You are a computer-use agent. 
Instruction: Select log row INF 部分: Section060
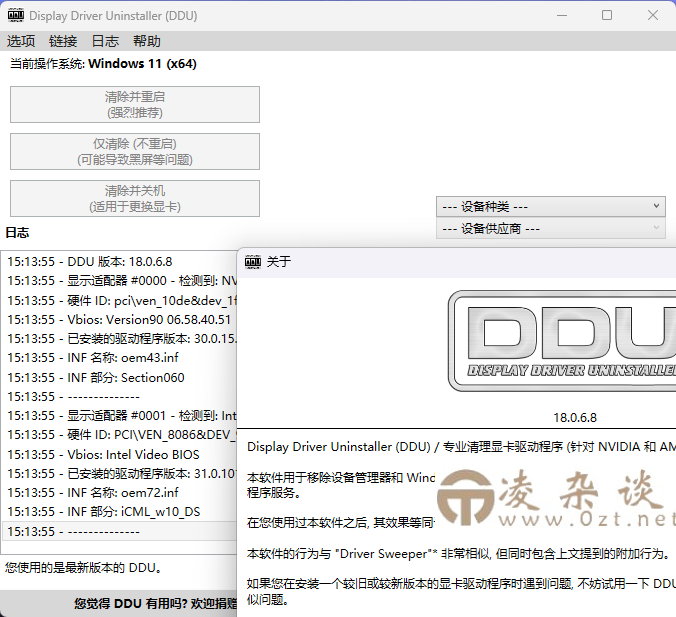click(x=119, y=378)
